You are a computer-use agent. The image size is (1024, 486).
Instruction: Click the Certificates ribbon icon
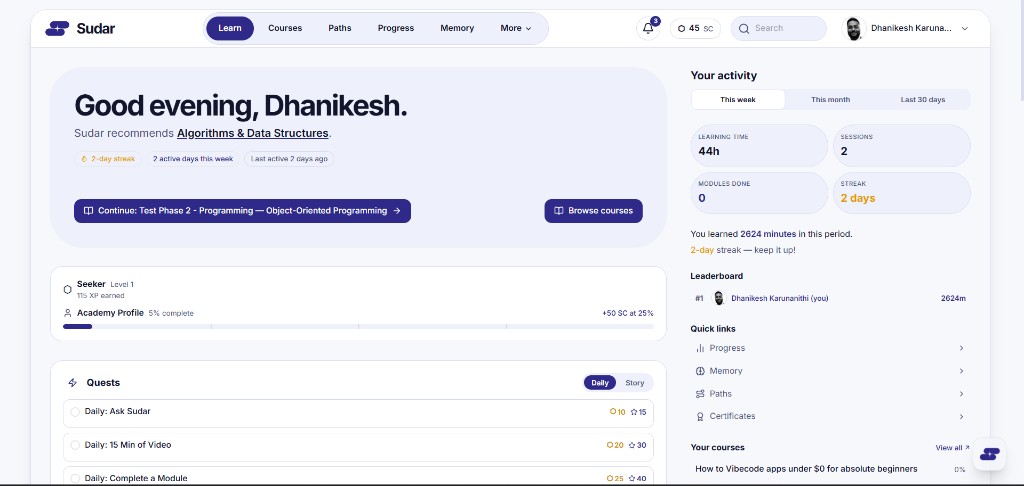tap(700, 416)
